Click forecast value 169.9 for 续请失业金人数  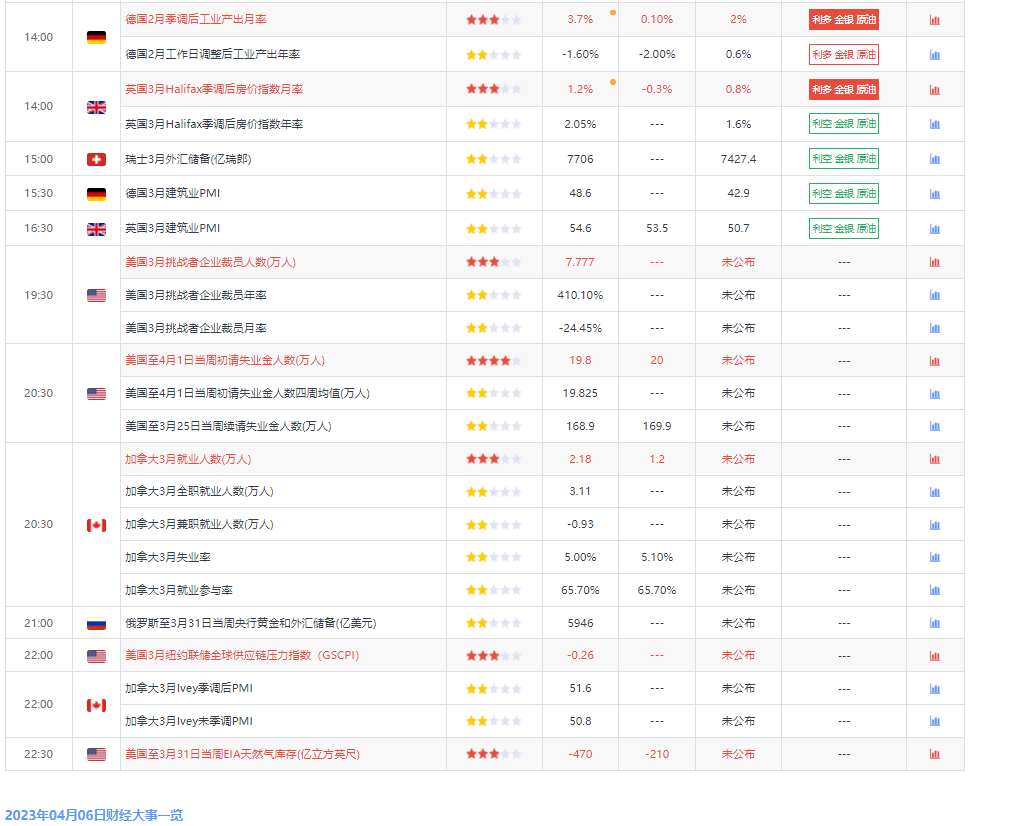[x=657, y=426]
